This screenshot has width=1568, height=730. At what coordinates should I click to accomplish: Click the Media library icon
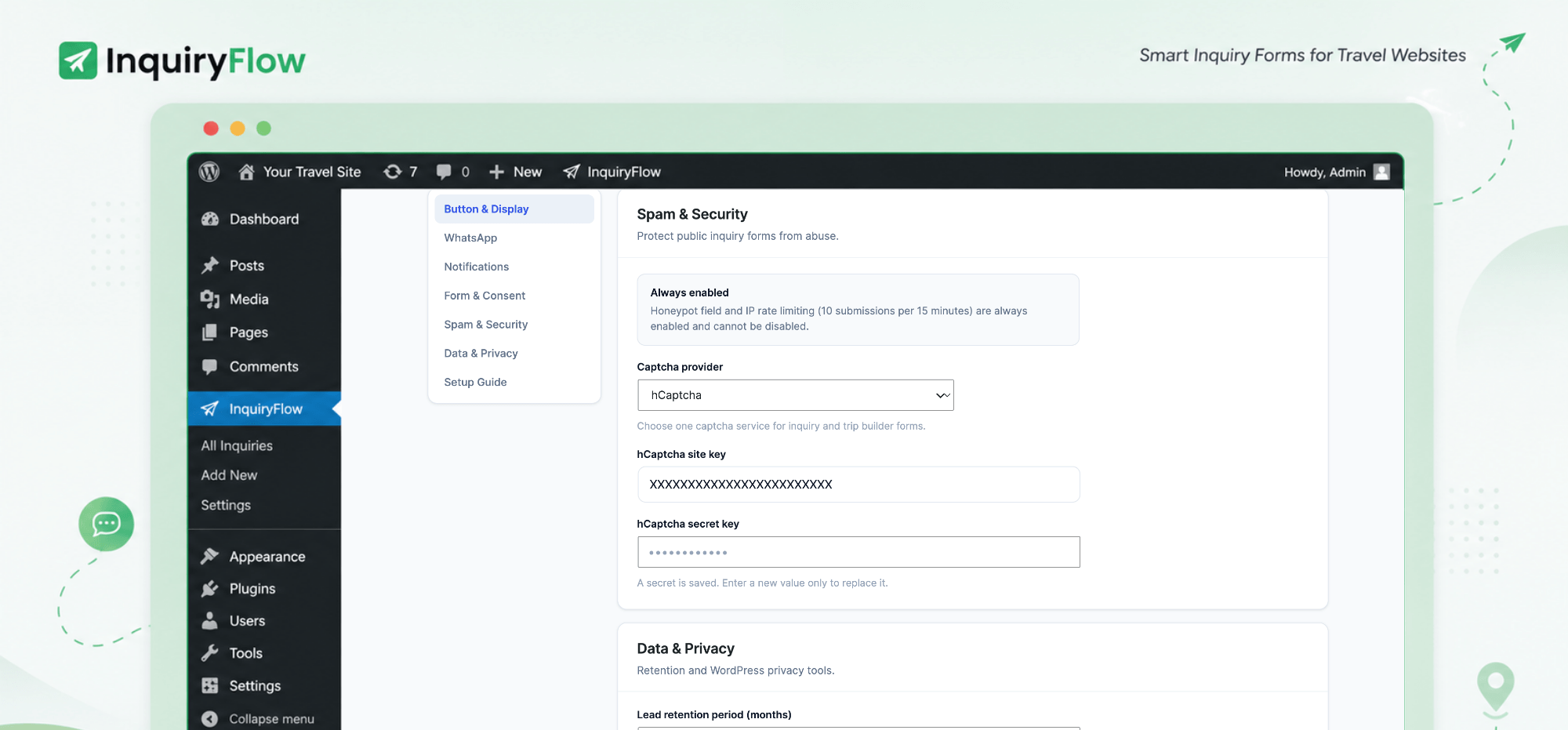[210, 299]
